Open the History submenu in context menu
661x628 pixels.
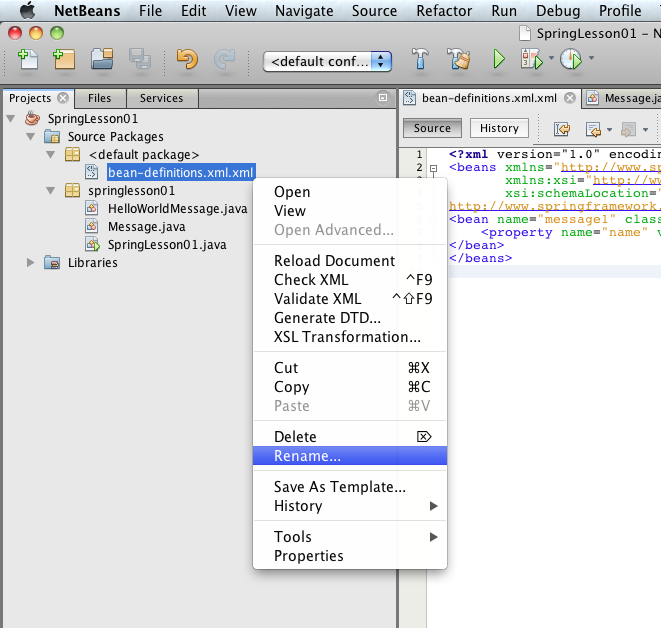point(350,506)
